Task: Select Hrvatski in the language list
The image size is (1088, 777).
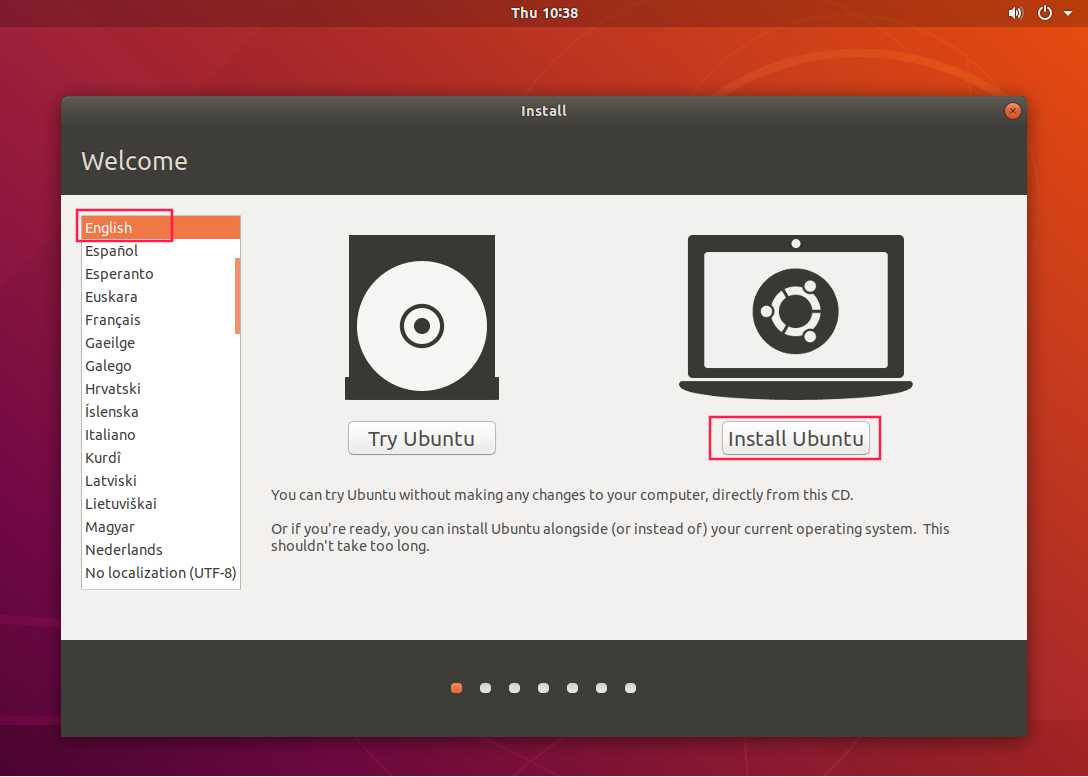Action: [x=159, y=388]
